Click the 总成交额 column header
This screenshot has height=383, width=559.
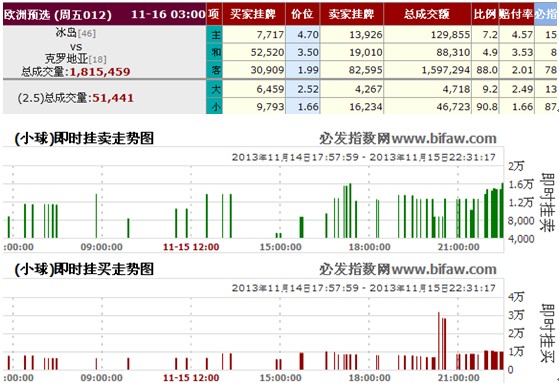427,14
